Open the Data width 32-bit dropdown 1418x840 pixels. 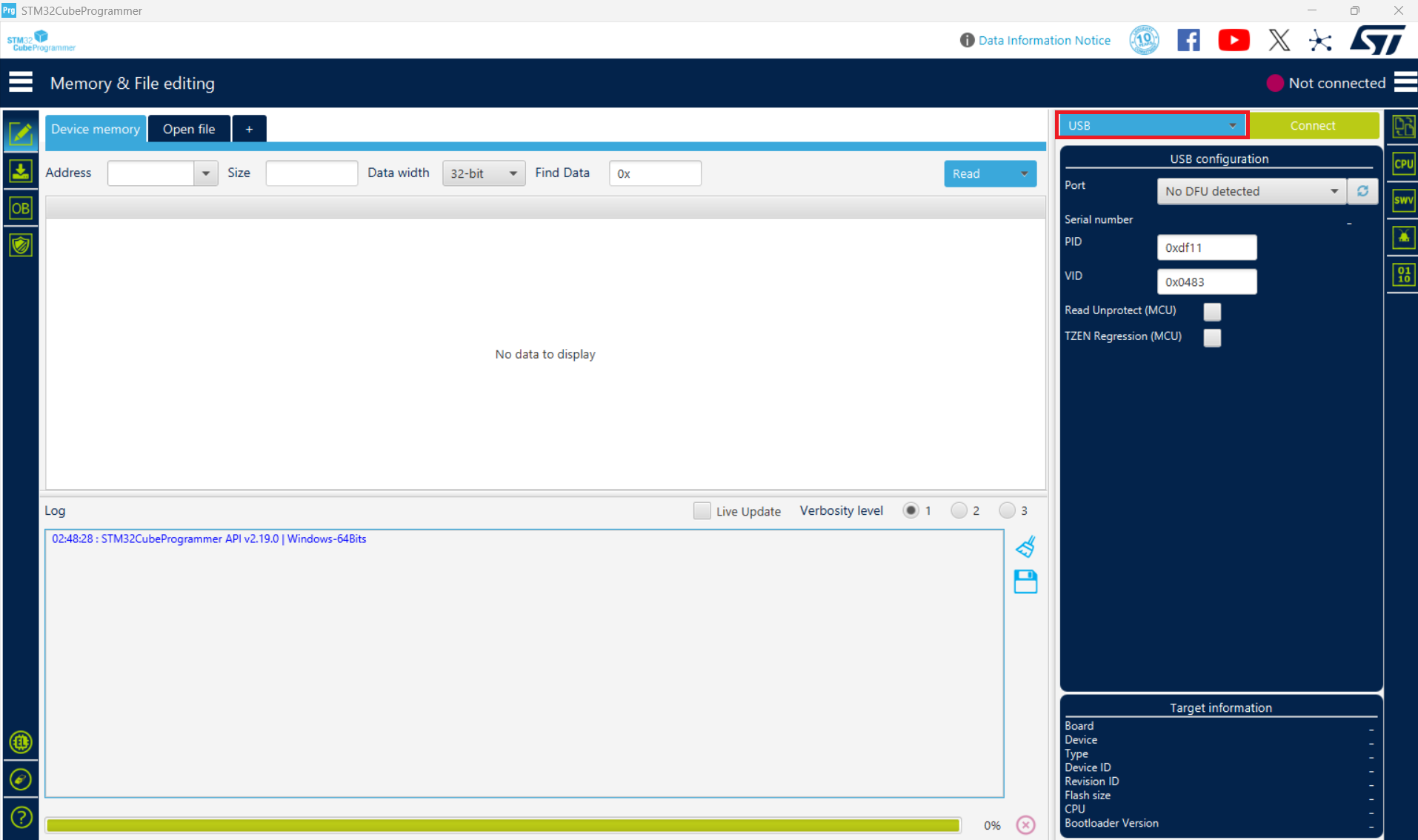pyautogui.click(x=483, y=173)
